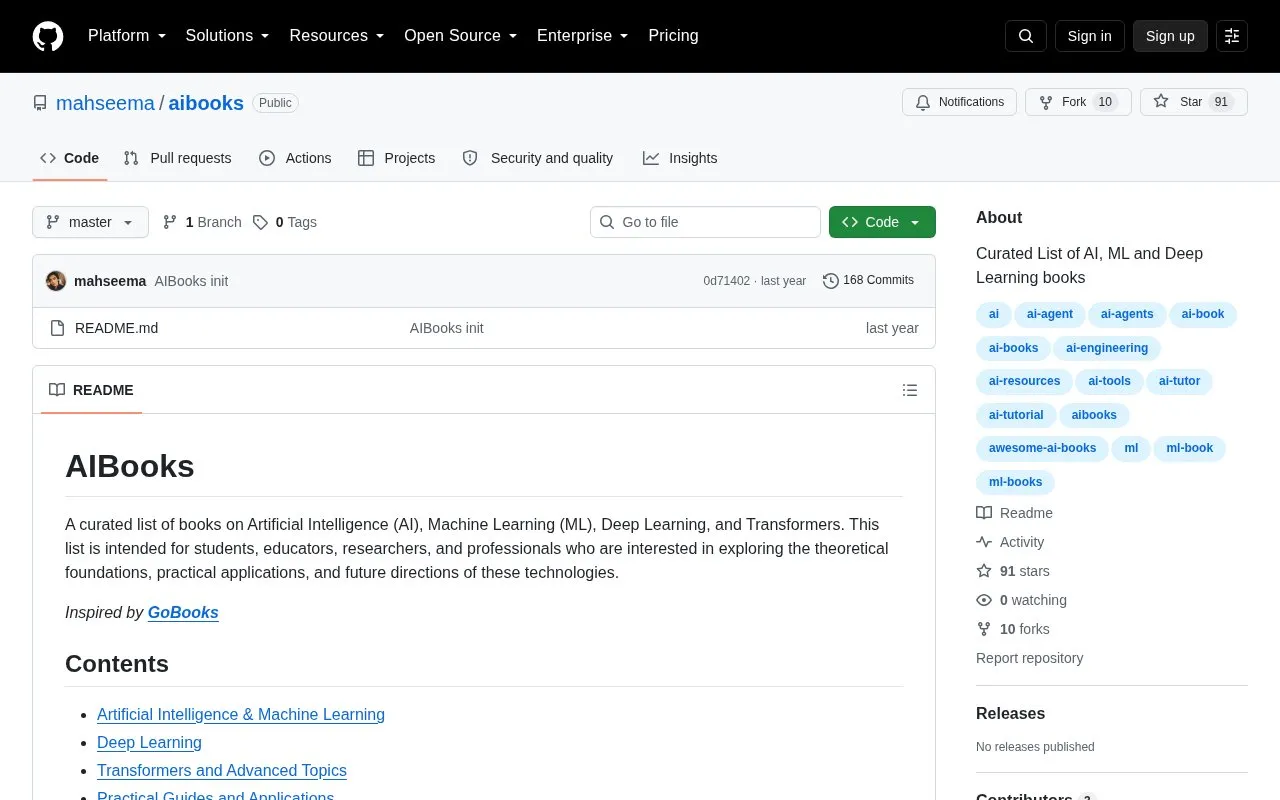Open Deep Learning contents link
The height and width of the screenshot is (800, 1280).
pos(149,742)
